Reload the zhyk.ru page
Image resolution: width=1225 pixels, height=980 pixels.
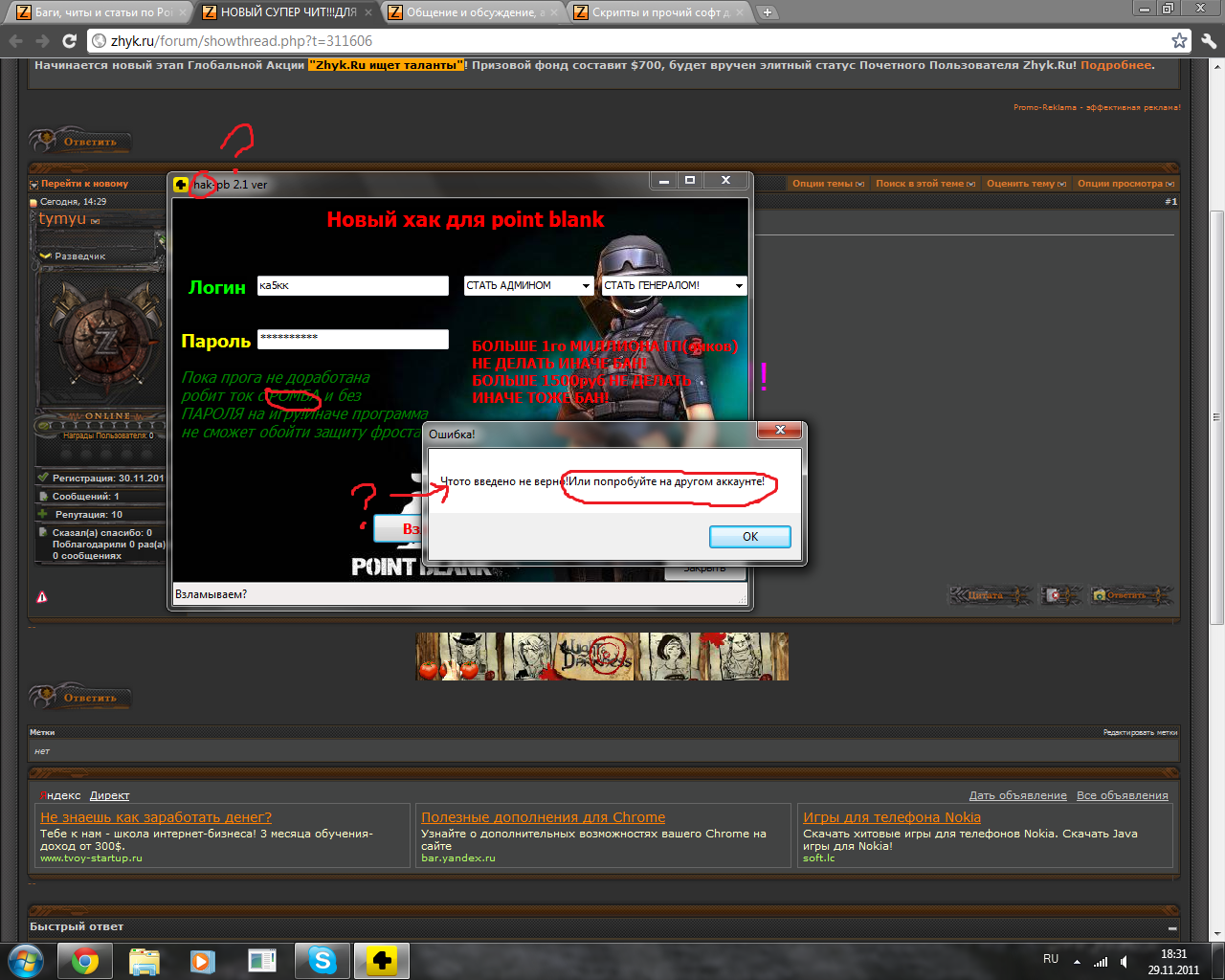69,41
